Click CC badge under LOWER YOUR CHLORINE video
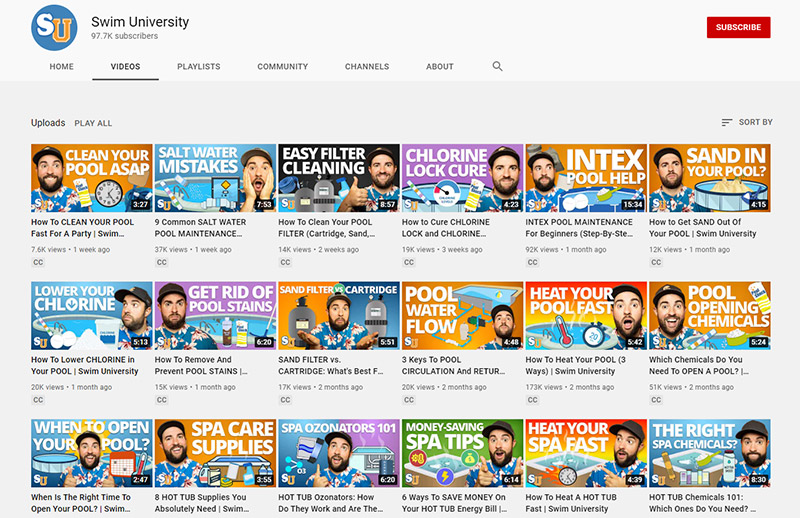The image size is (800, 518). (x=38, y=400)
